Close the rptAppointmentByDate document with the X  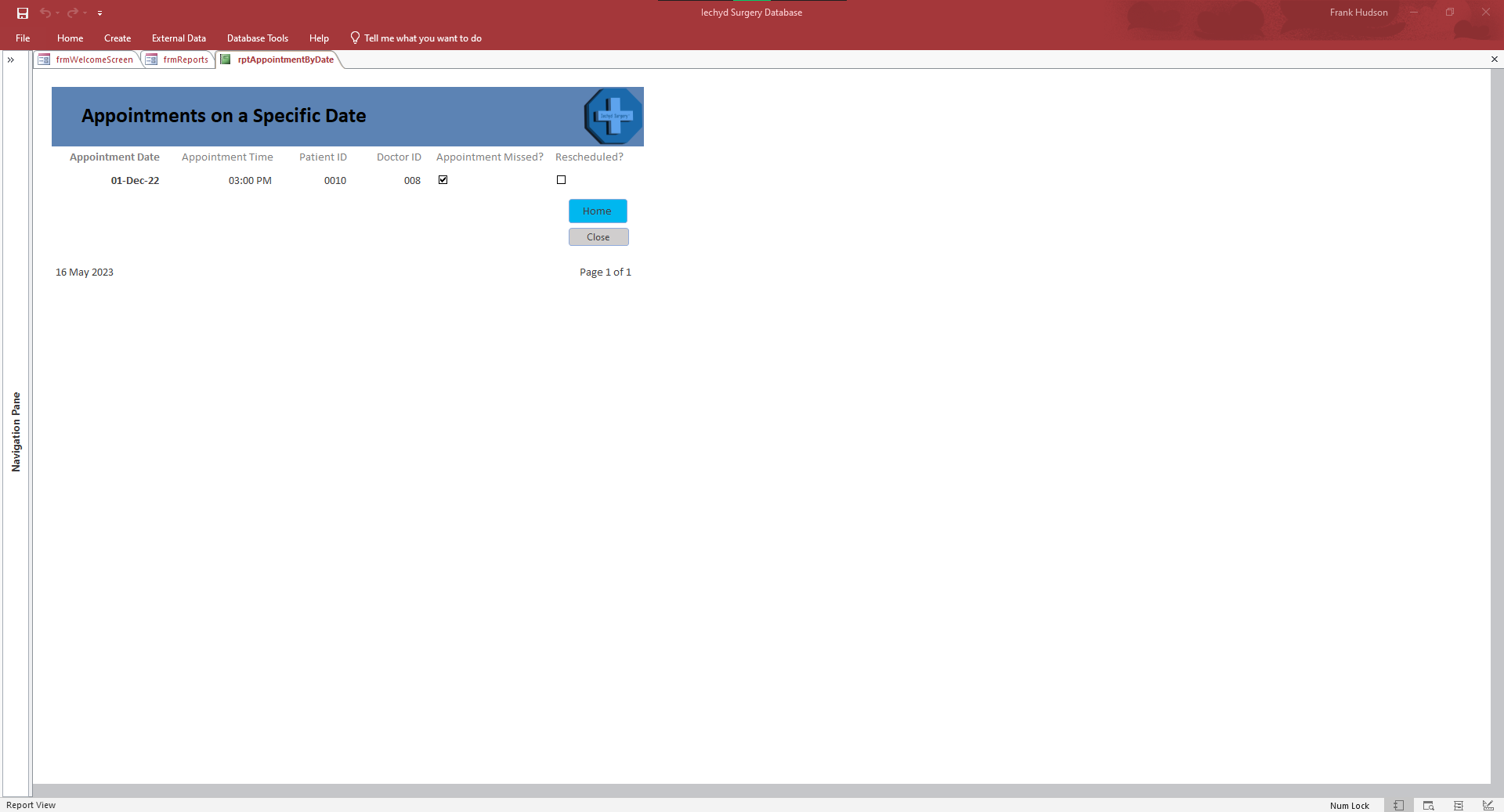(1495, 59)
